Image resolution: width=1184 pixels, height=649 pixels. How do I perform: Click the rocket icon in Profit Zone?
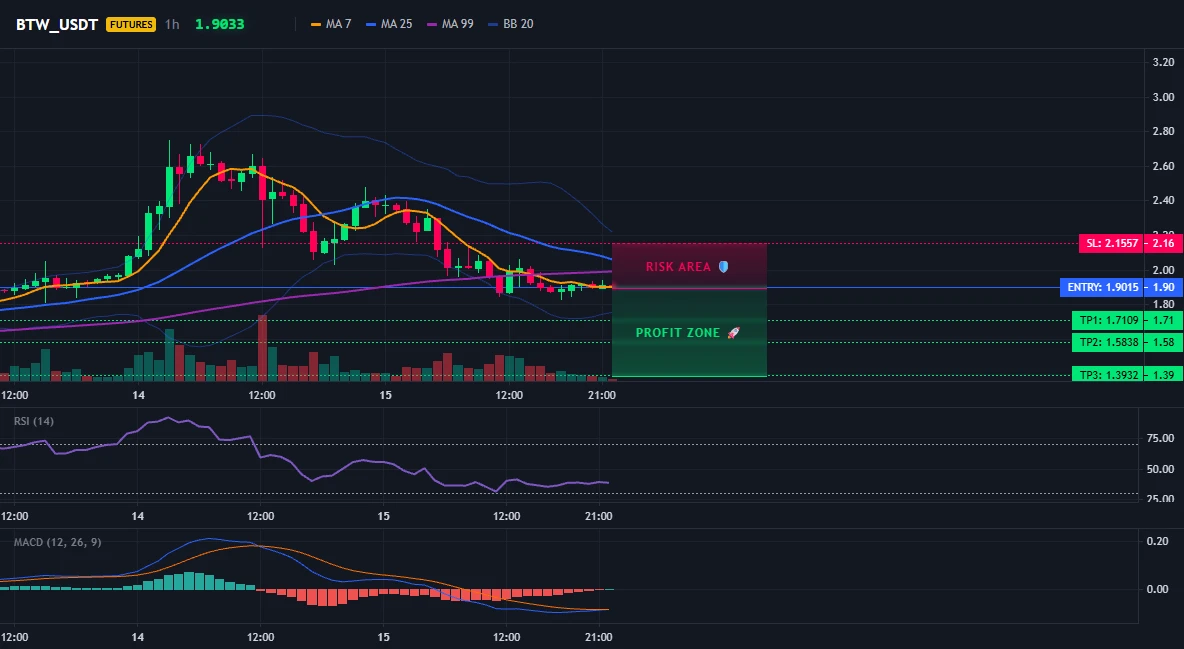[x=733, y=332]
